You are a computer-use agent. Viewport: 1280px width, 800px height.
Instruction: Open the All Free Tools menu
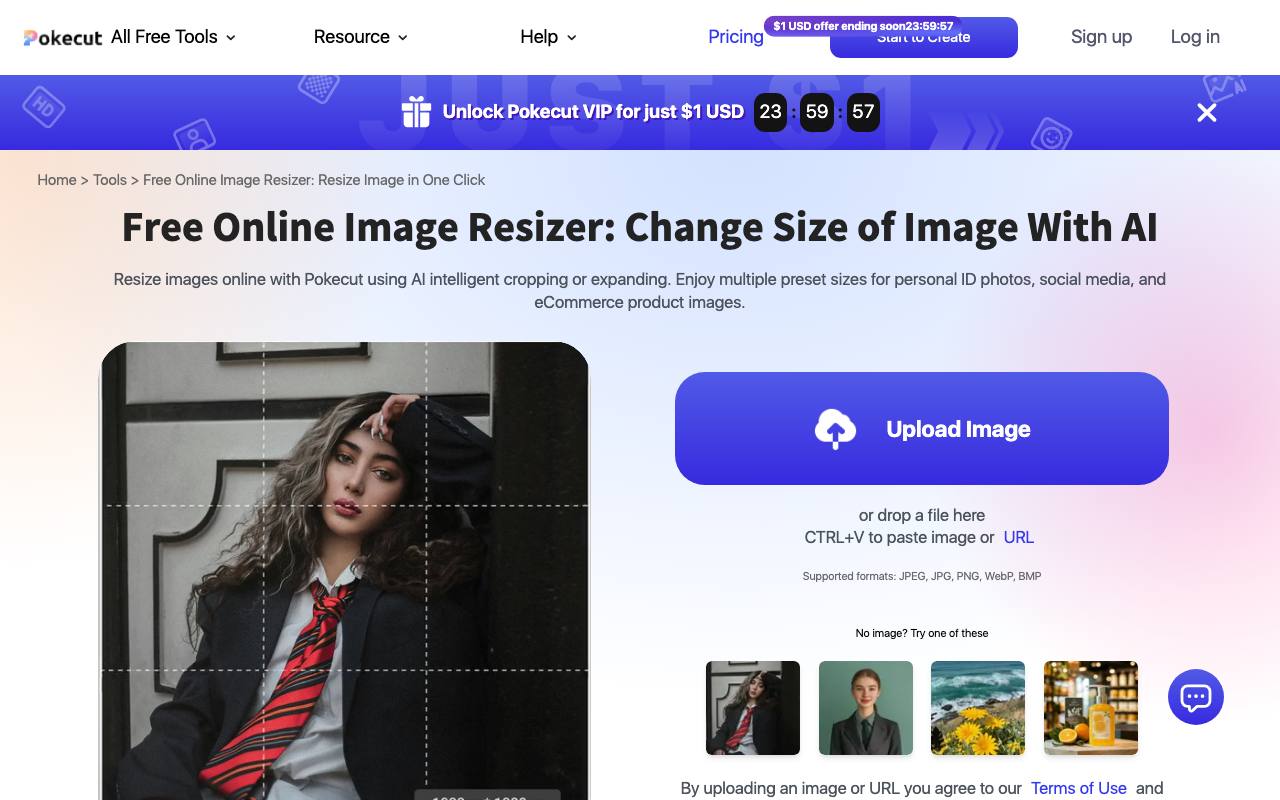click(174, 37)
